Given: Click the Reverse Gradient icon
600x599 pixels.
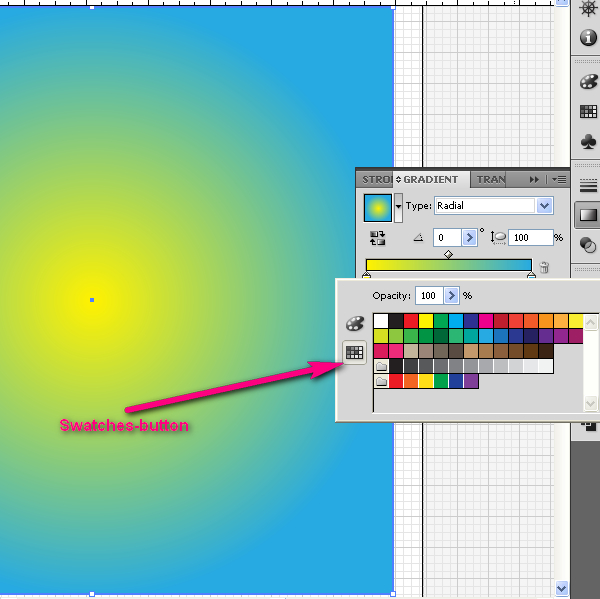Looking at the screenshot, I should (x=378, y=238).
